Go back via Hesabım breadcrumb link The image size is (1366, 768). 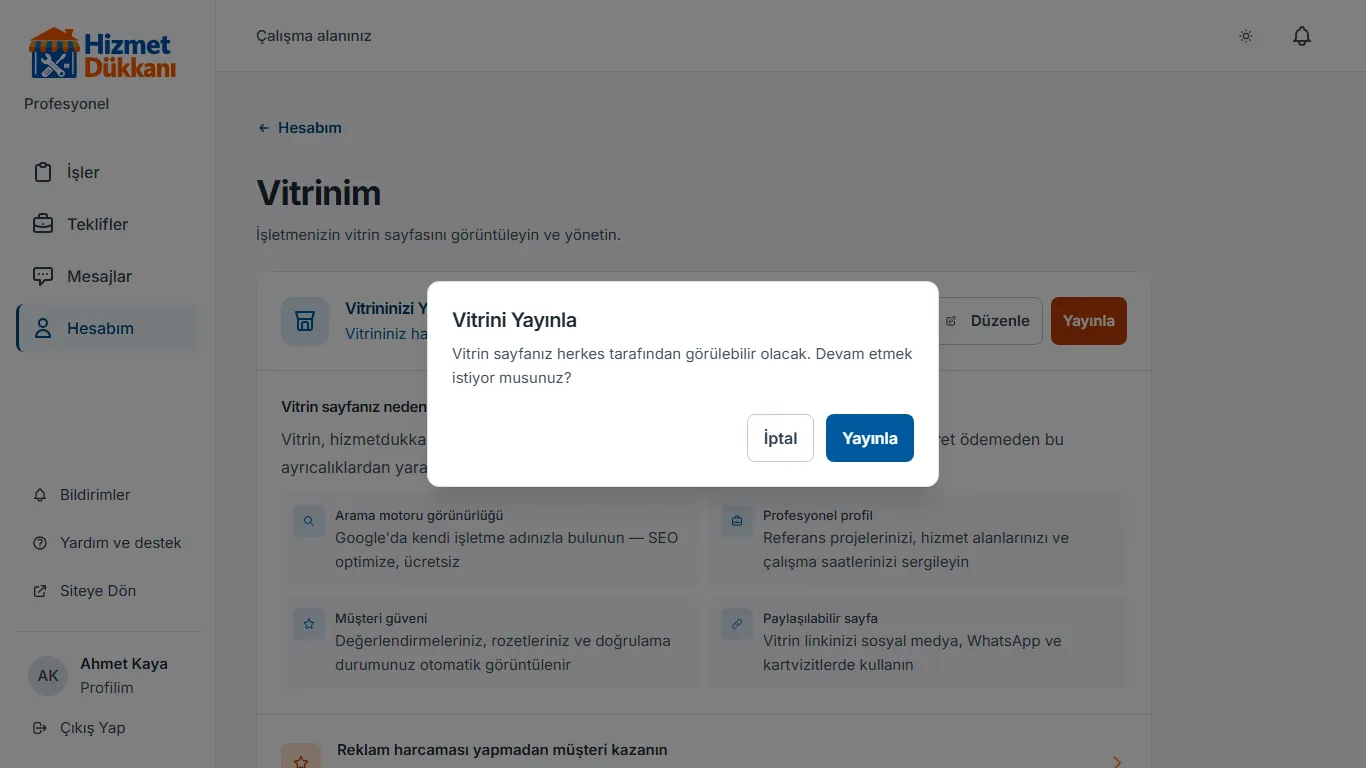coord(300,128)
